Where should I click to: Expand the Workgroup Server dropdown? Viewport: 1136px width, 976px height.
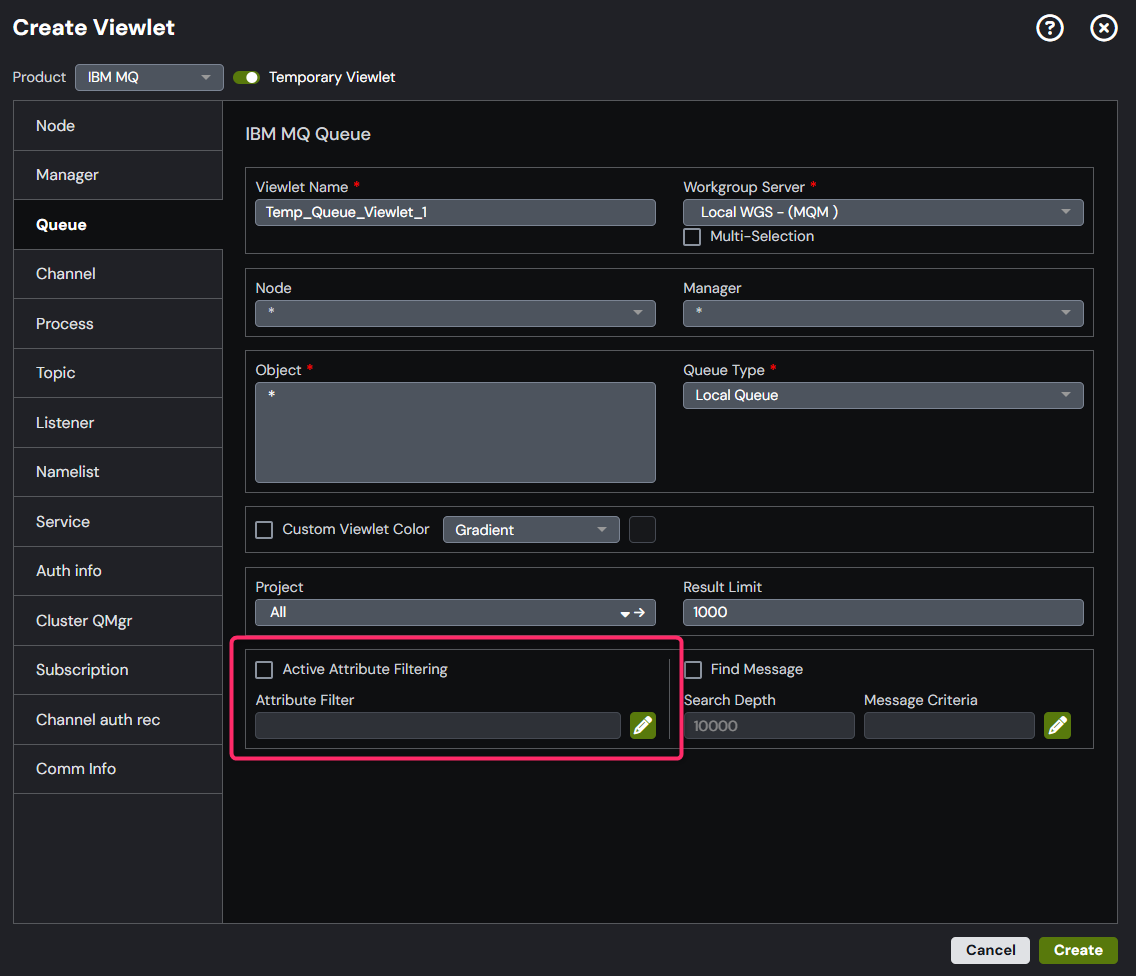tap(883, 212)
